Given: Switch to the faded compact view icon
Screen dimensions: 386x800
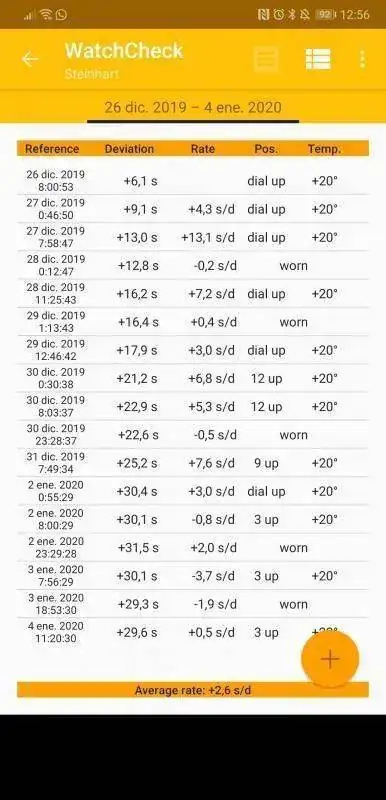Looking at the screenshot, I should click(x=266, y=59).
